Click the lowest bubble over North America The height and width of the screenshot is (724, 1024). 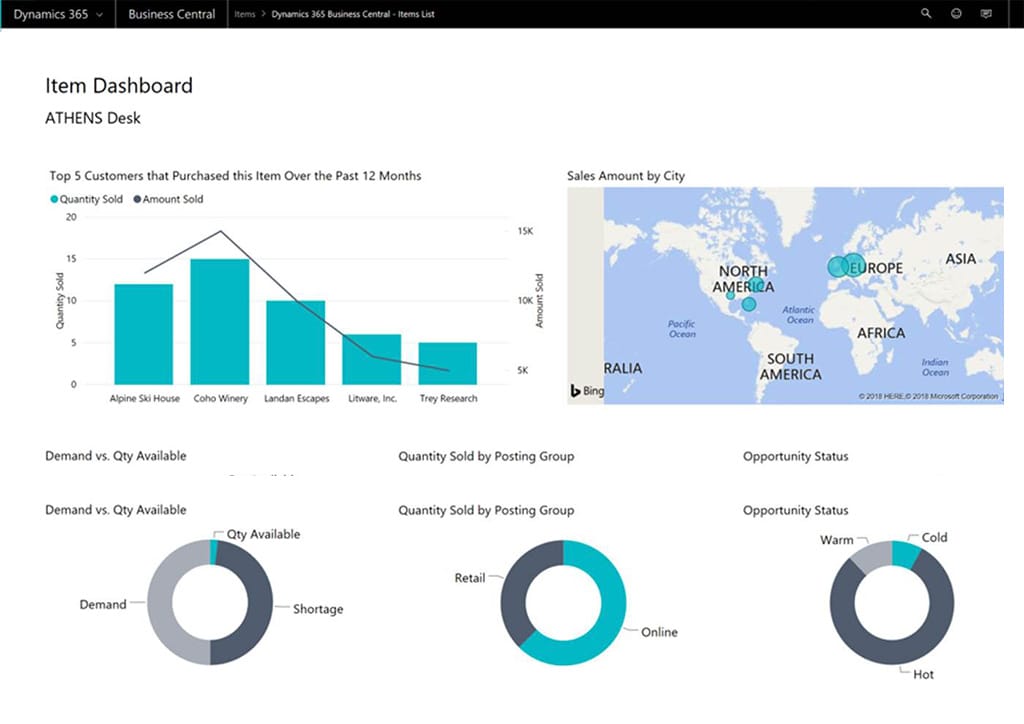pos(749,304)
